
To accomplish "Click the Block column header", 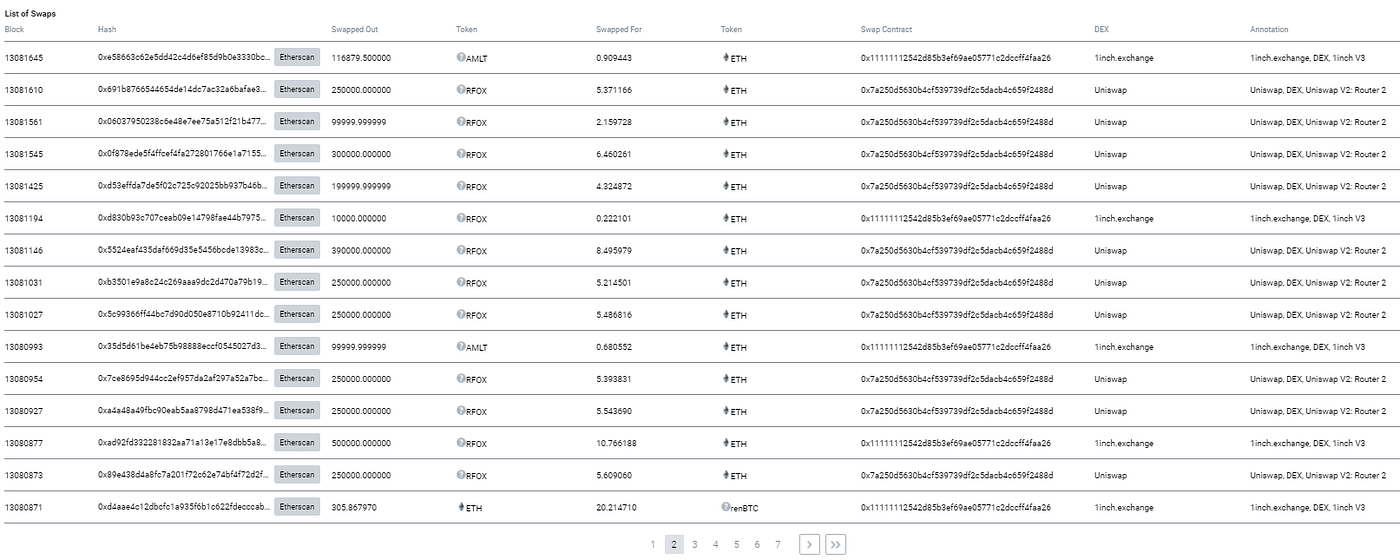I will click(14, 30).
